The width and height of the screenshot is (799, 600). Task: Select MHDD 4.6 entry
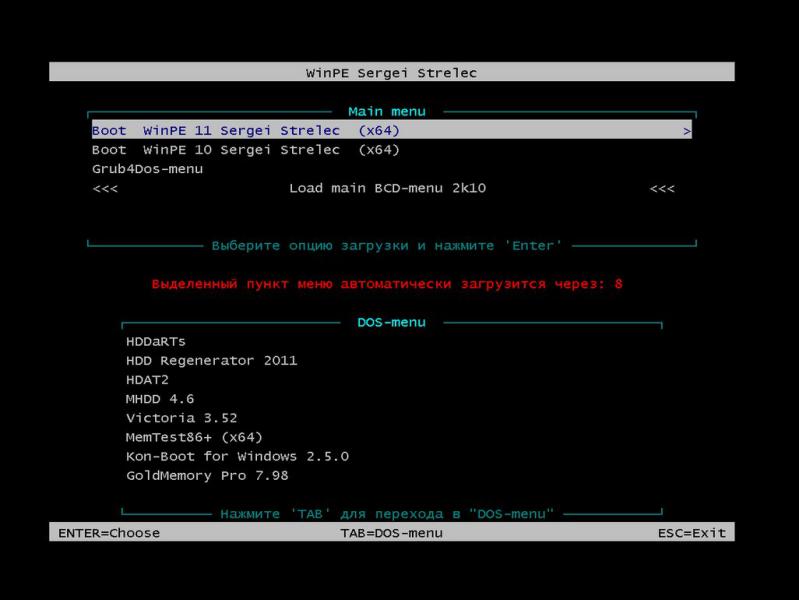[160, 399]
